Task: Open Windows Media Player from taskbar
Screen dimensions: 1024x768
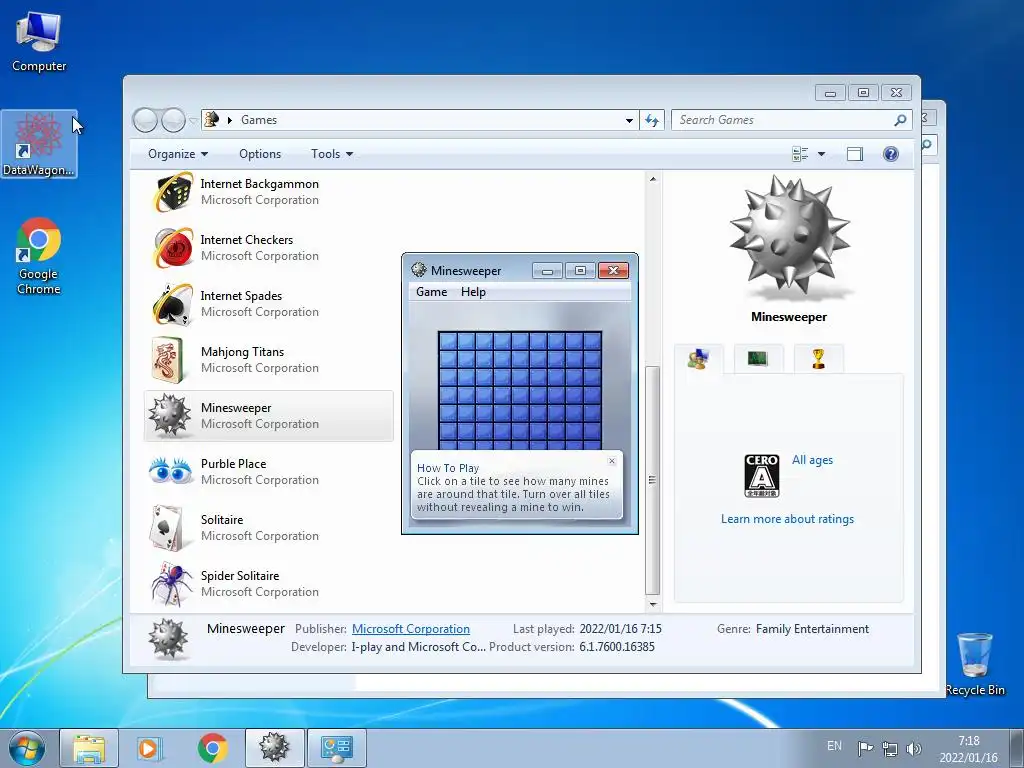Action: (x=150, y=748)
